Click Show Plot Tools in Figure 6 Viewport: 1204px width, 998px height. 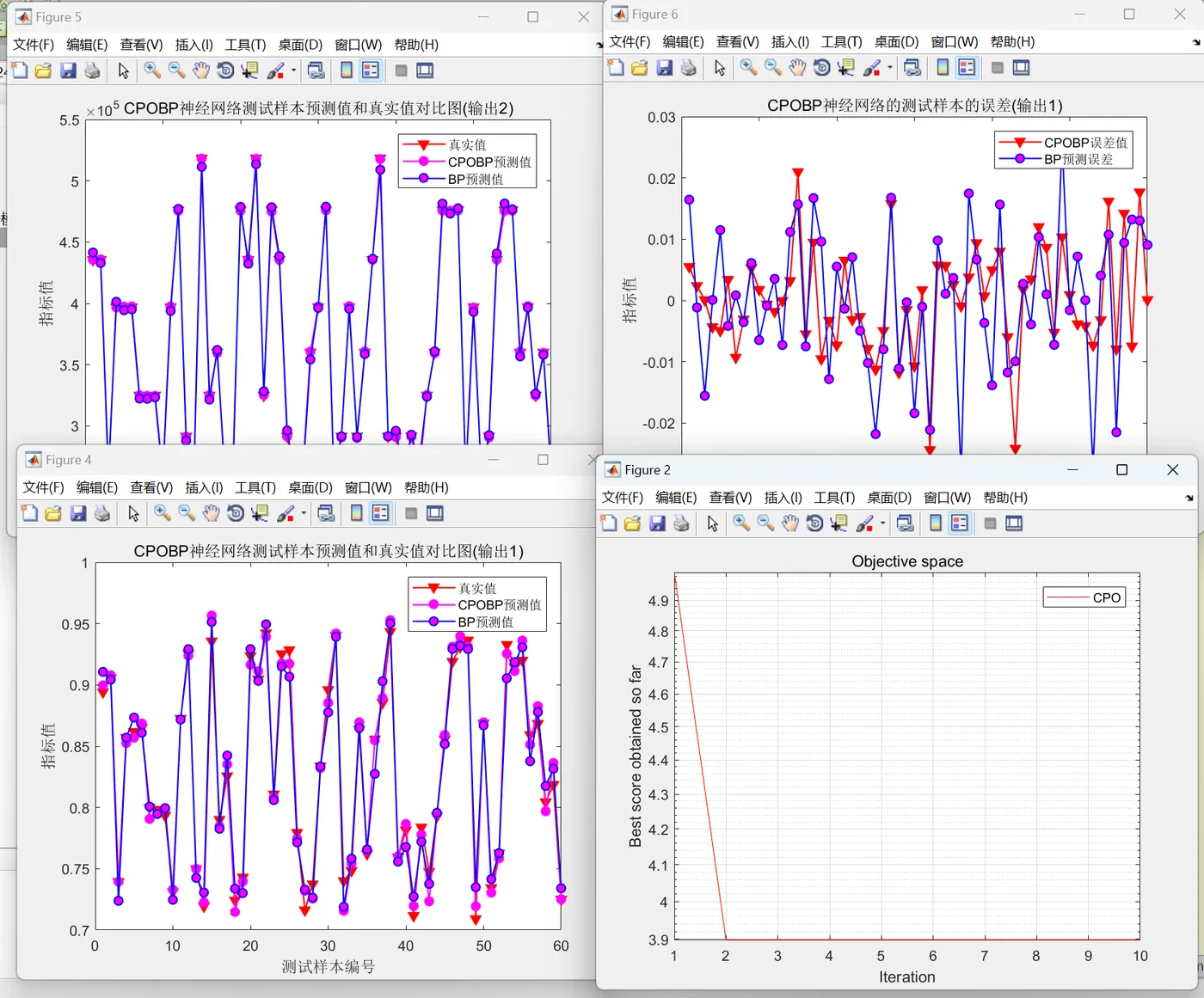(x=1022, y=67)
